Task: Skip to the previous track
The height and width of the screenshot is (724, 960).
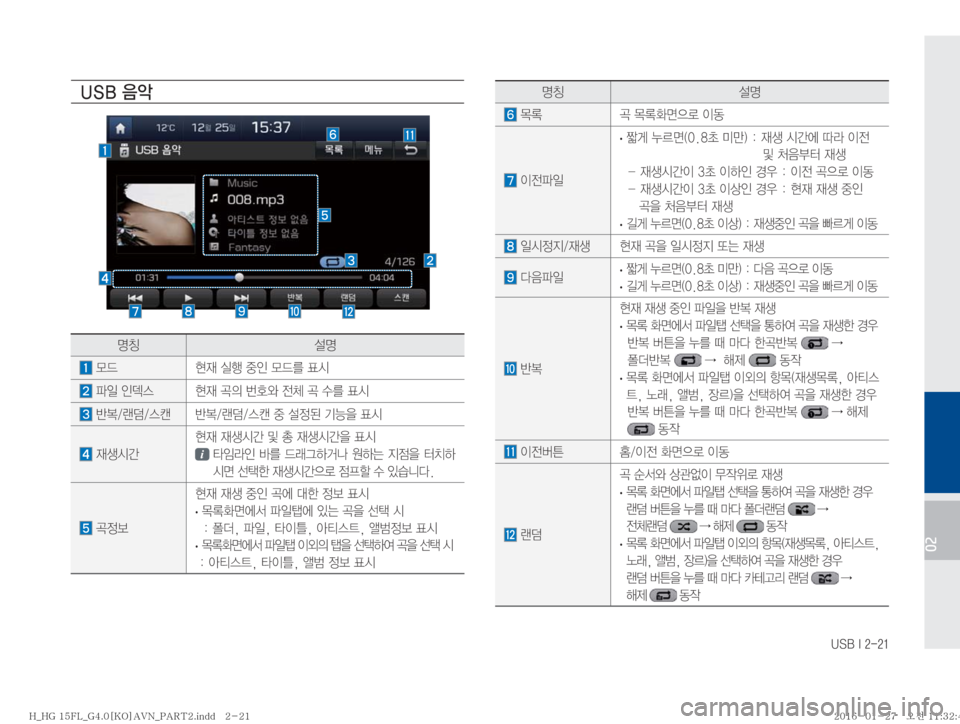Action: 137,298
